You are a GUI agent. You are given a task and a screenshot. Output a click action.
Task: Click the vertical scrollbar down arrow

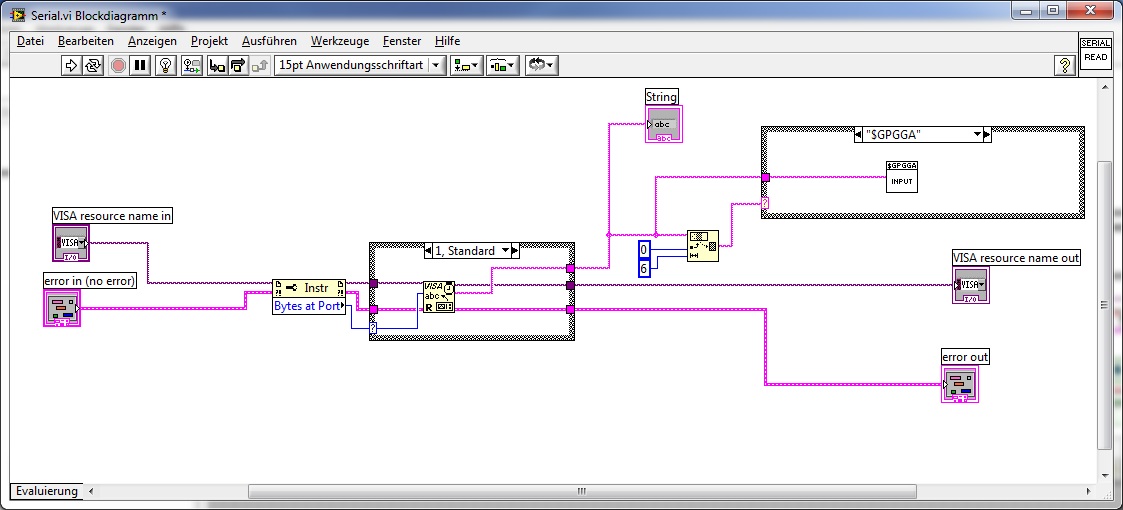(1104, 476)
